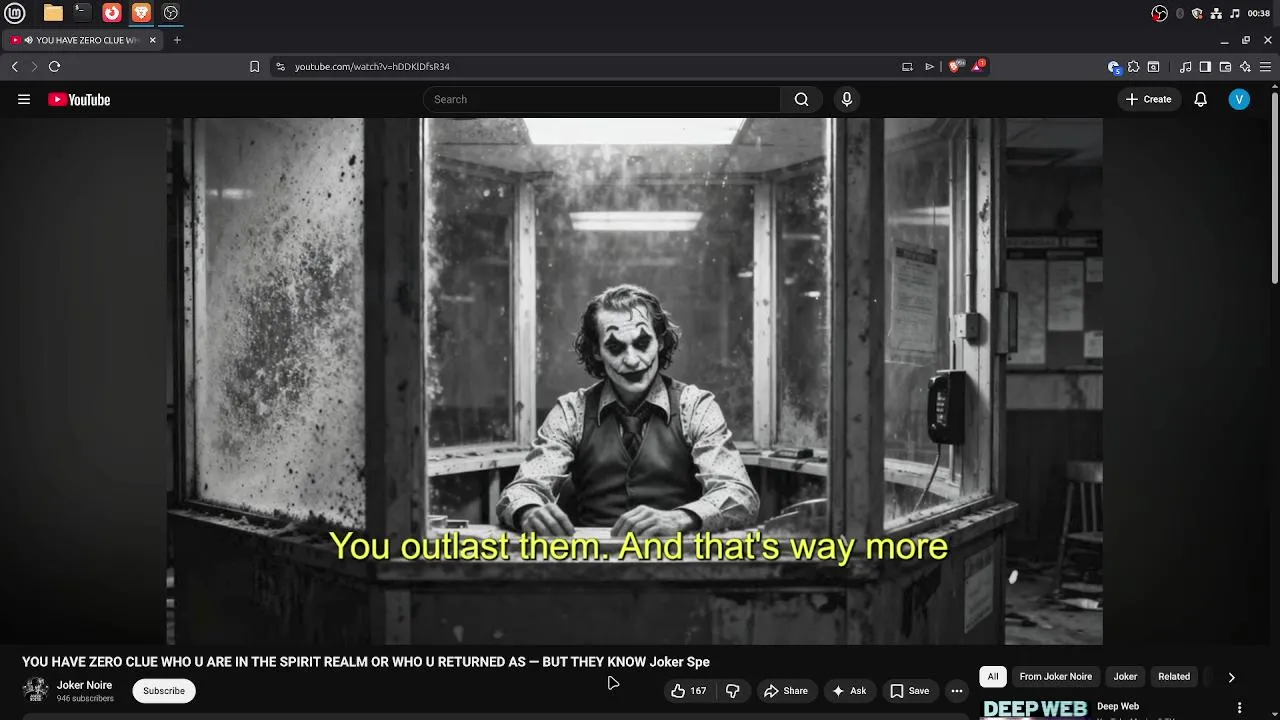Open the network connections tray icon
The height and width of the screenshot is (720, 1280).
(1215, 13)
